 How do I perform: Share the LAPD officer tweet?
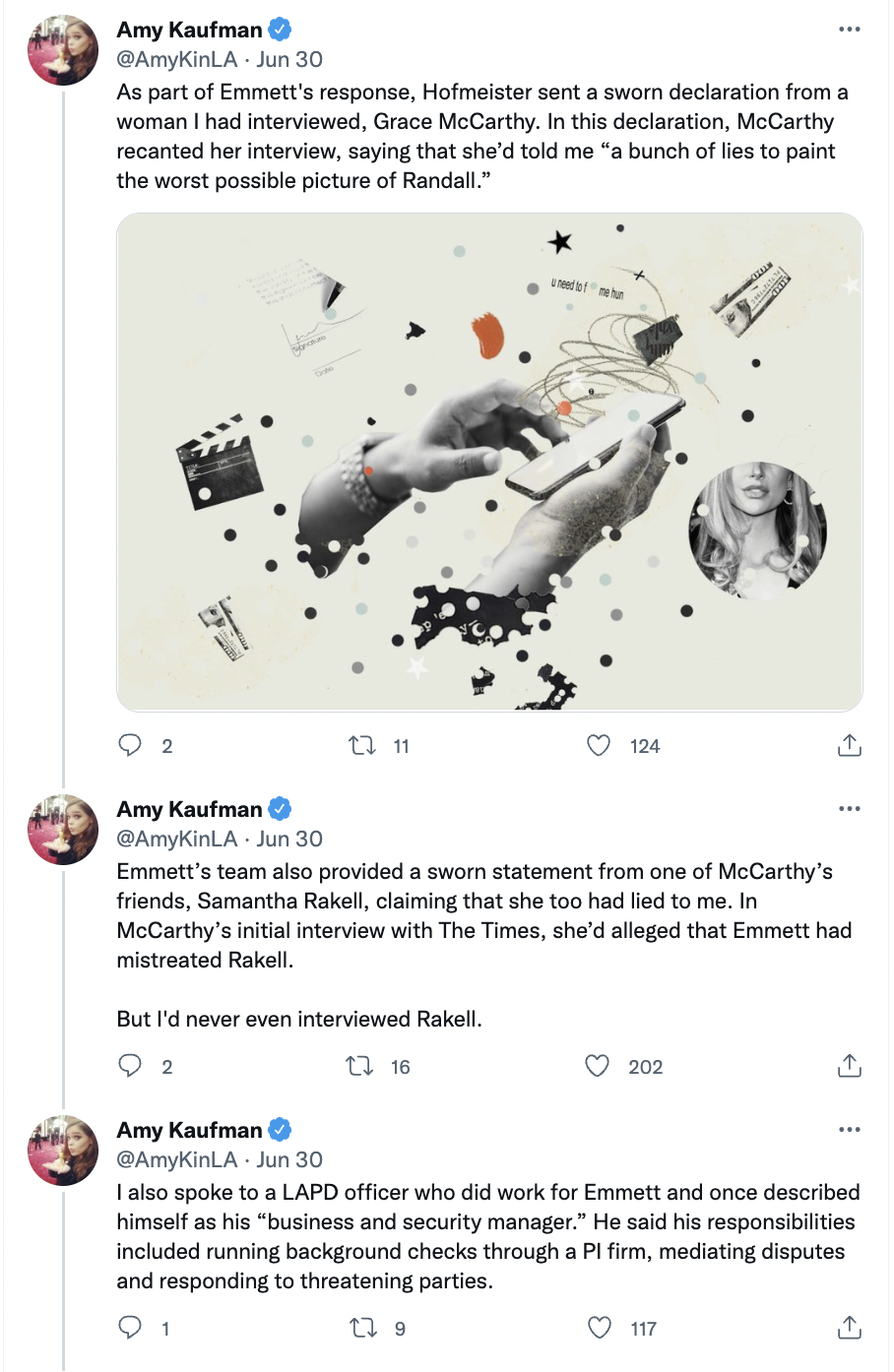tap(849, 1328)
